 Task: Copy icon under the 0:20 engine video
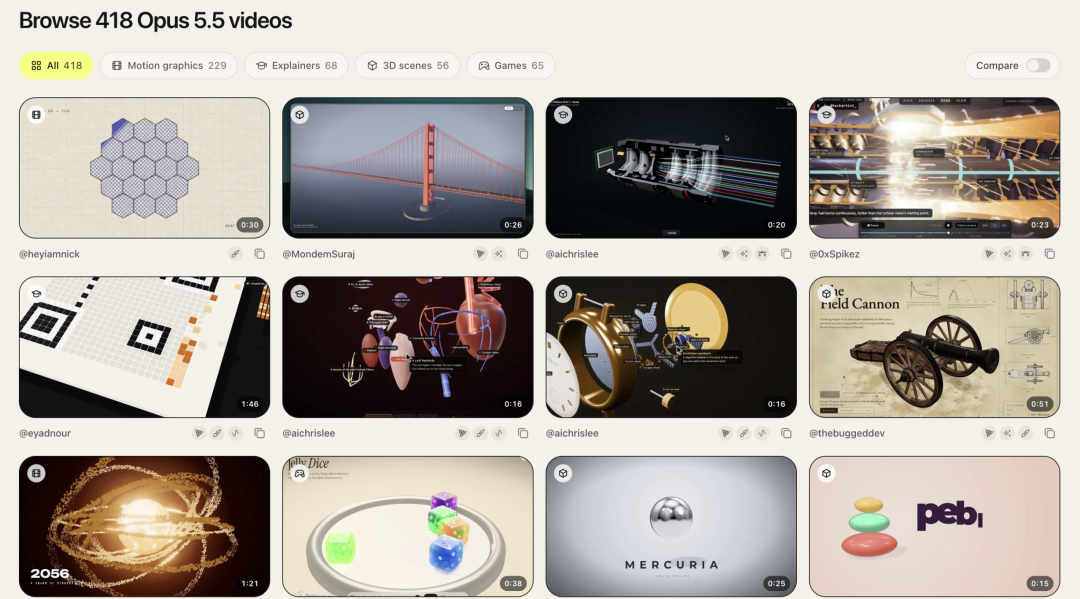click(786, 254)
